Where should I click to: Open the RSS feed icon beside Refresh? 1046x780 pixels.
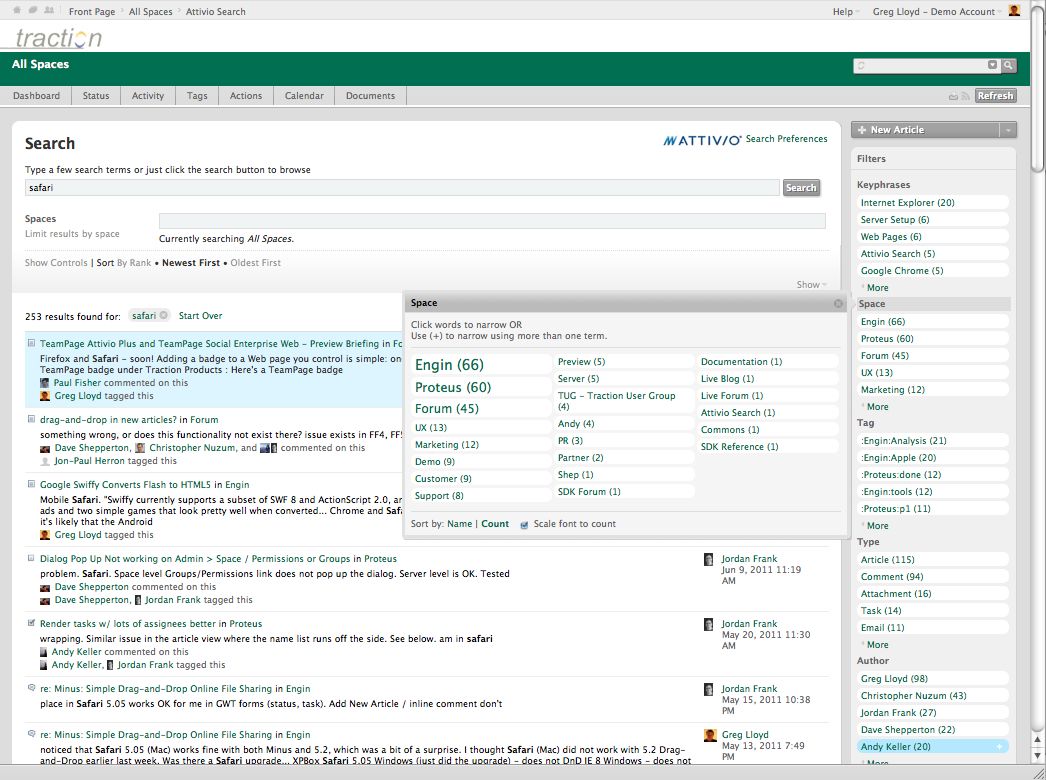tap(965, 97)
